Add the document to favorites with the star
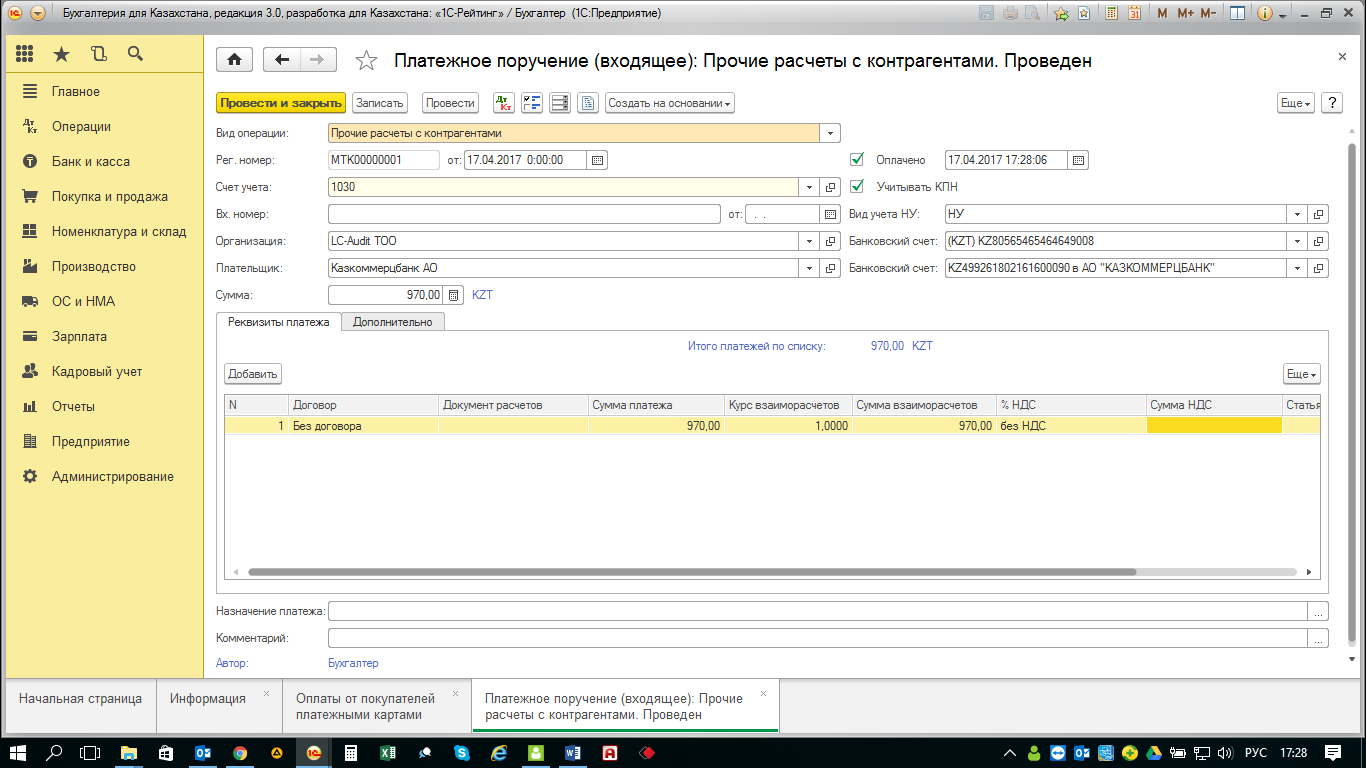Screen dimensions: 1366x768 point(367,61)
